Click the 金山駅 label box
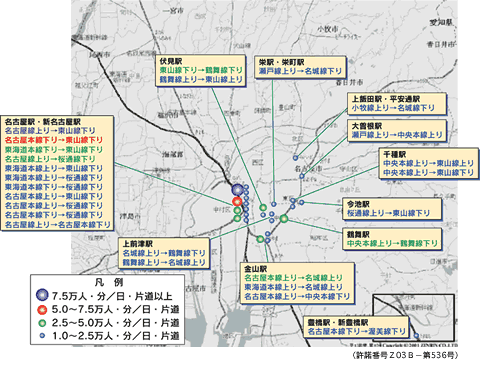 297,283
